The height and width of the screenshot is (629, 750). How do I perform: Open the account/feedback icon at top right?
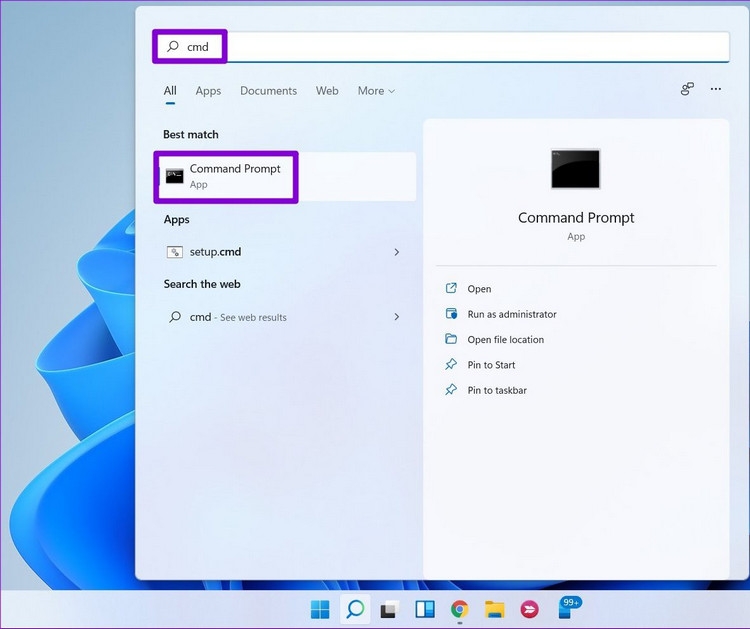tap(687, 89)
